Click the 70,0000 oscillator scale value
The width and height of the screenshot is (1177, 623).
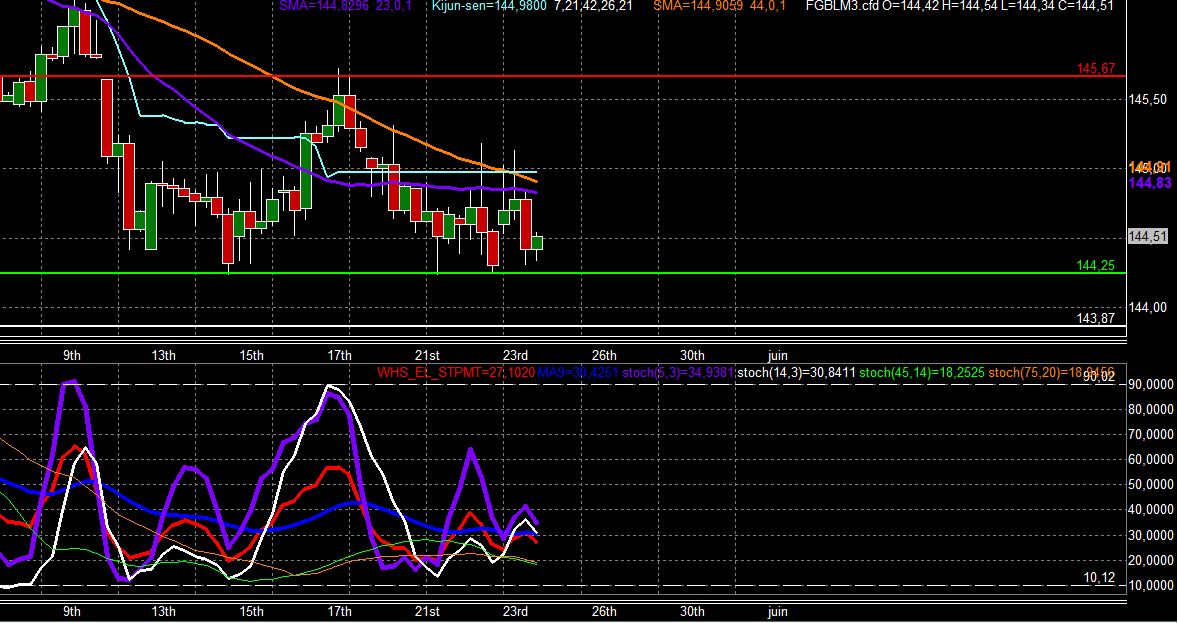1151,435
